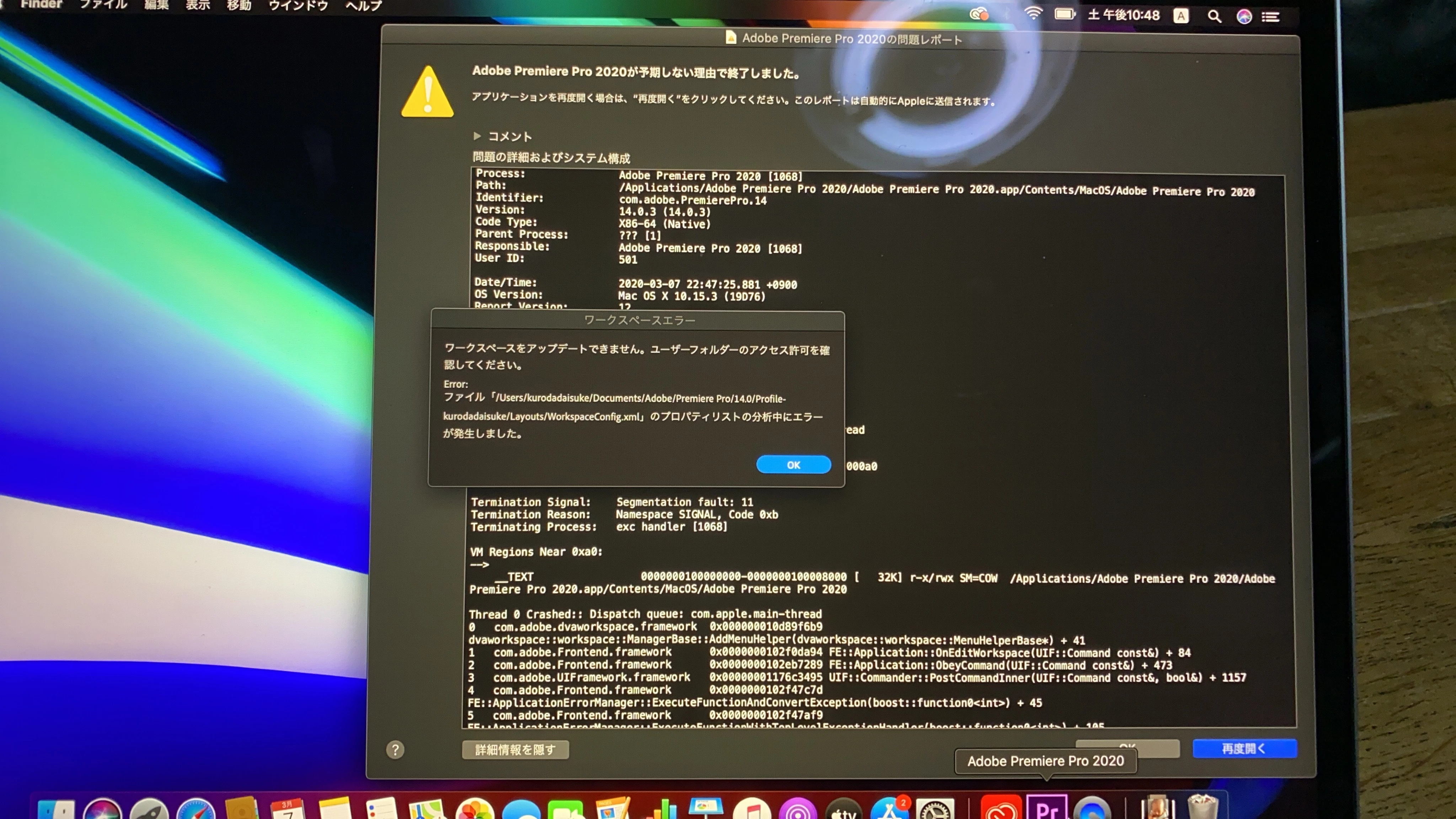
Task: Click the "Segmentation fault: 11" text
Action: (x=685, y=502)
